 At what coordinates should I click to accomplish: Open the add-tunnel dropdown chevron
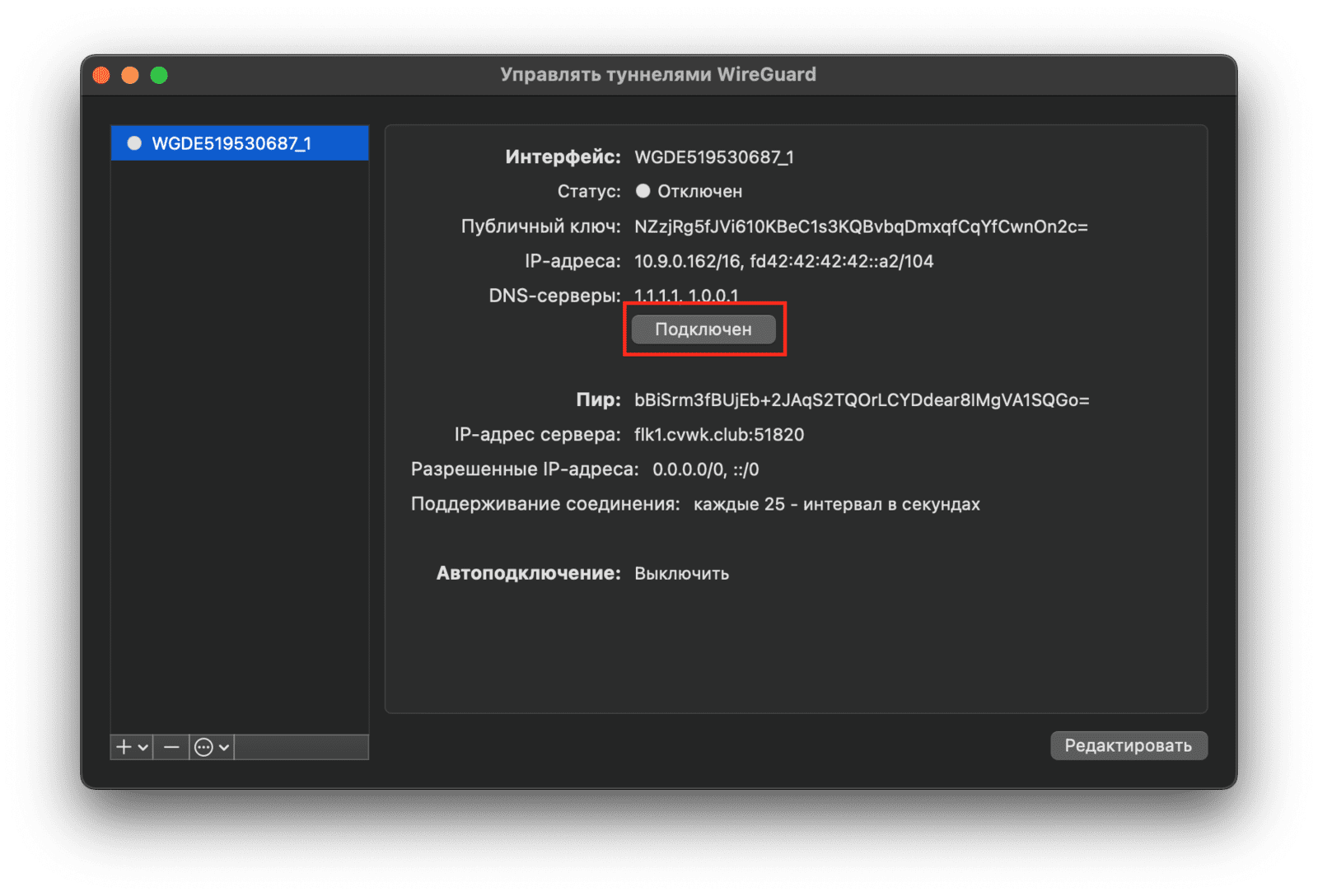(x=143, y=748)
